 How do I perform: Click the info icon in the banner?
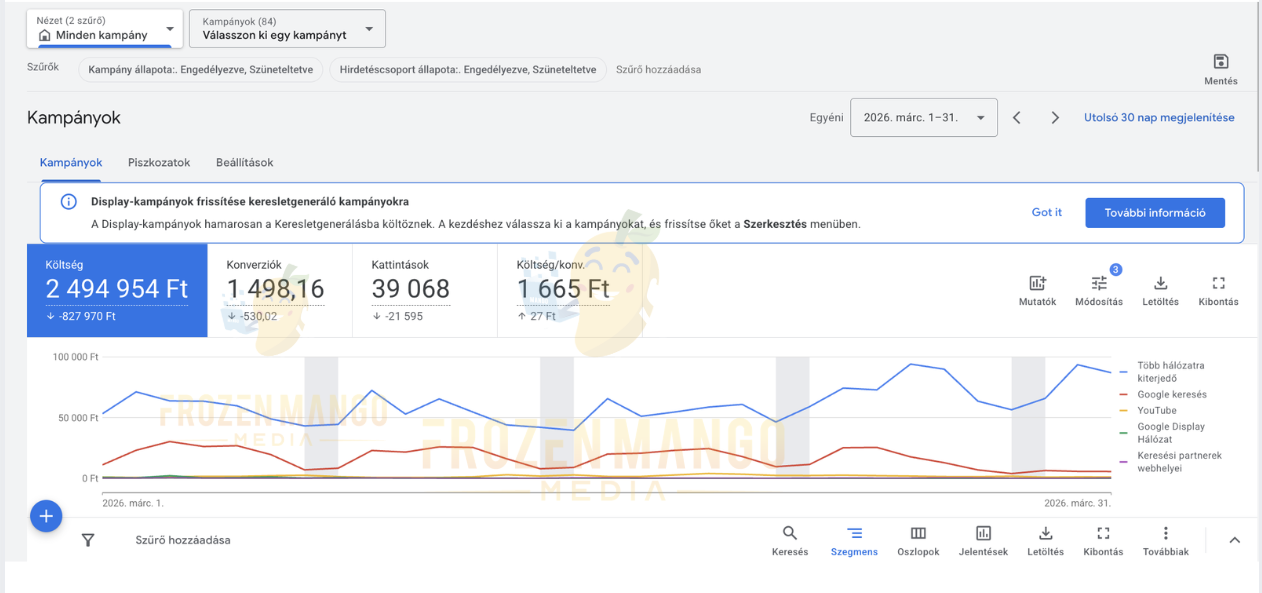click(x=69, y=201)
